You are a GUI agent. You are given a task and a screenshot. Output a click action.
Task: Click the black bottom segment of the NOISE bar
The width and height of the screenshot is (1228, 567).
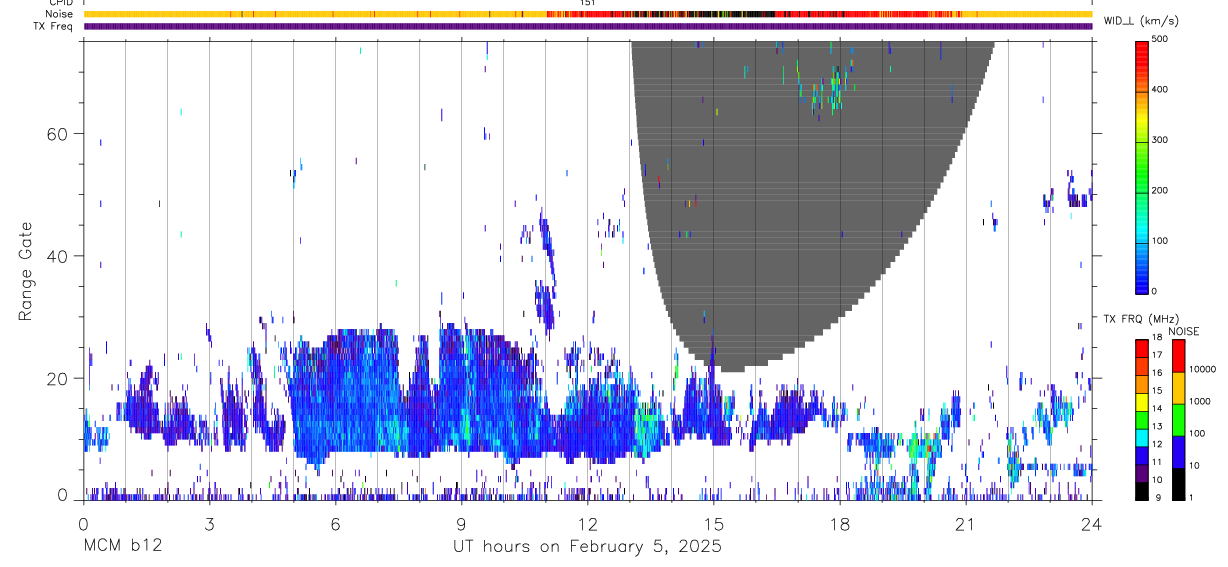pyautogui.click(x=1178, y=483)
